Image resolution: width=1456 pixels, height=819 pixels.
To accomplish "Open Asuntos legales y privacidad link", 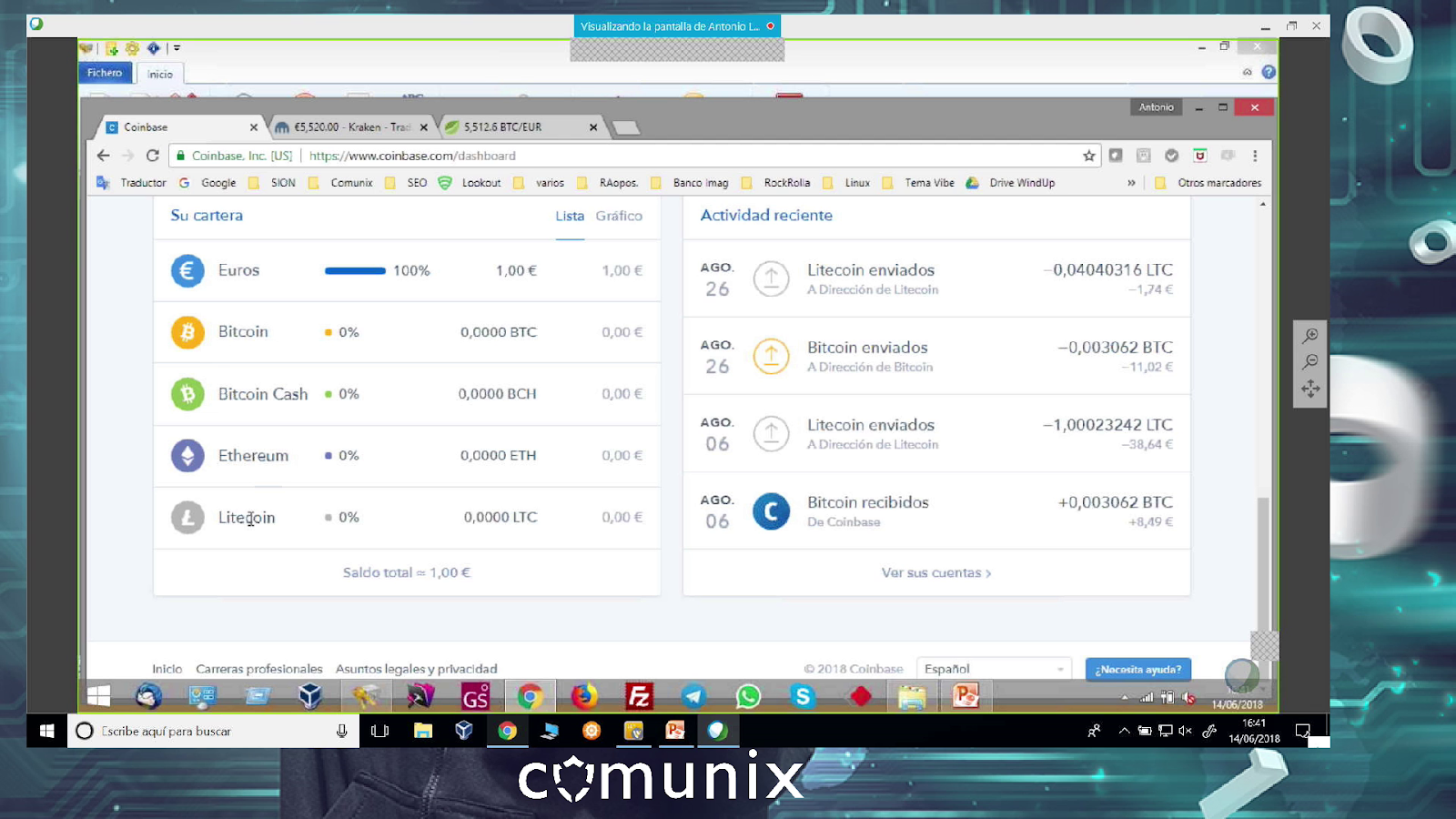I will tap(417, 669).
